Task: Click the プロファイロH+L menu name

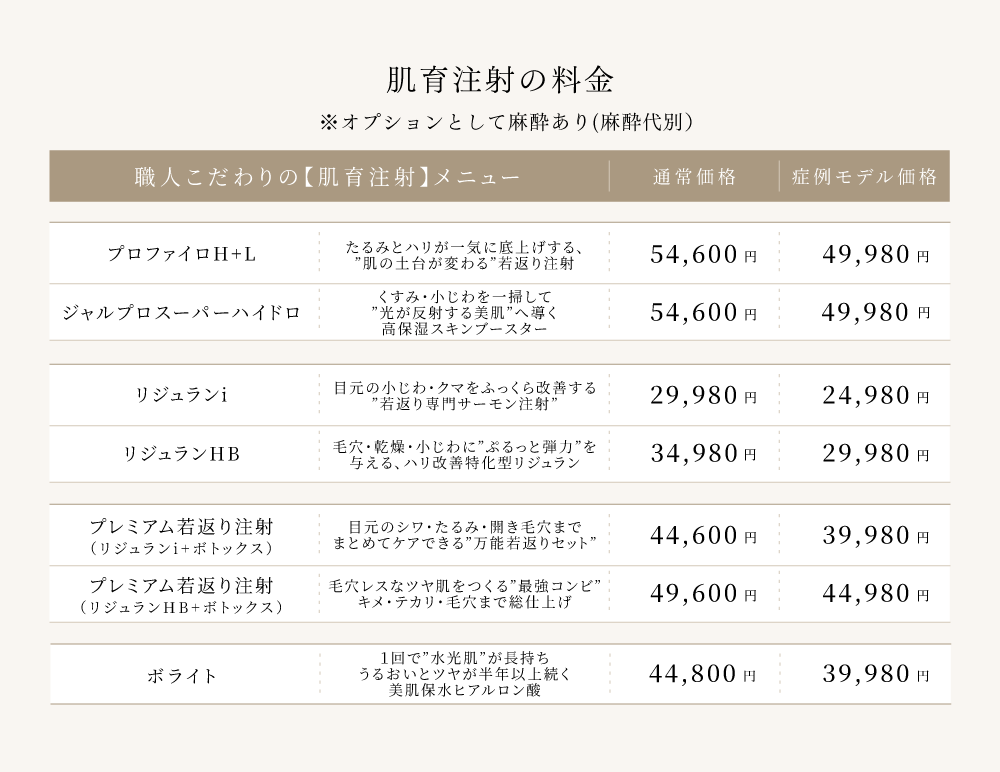Action: (182, 254)
